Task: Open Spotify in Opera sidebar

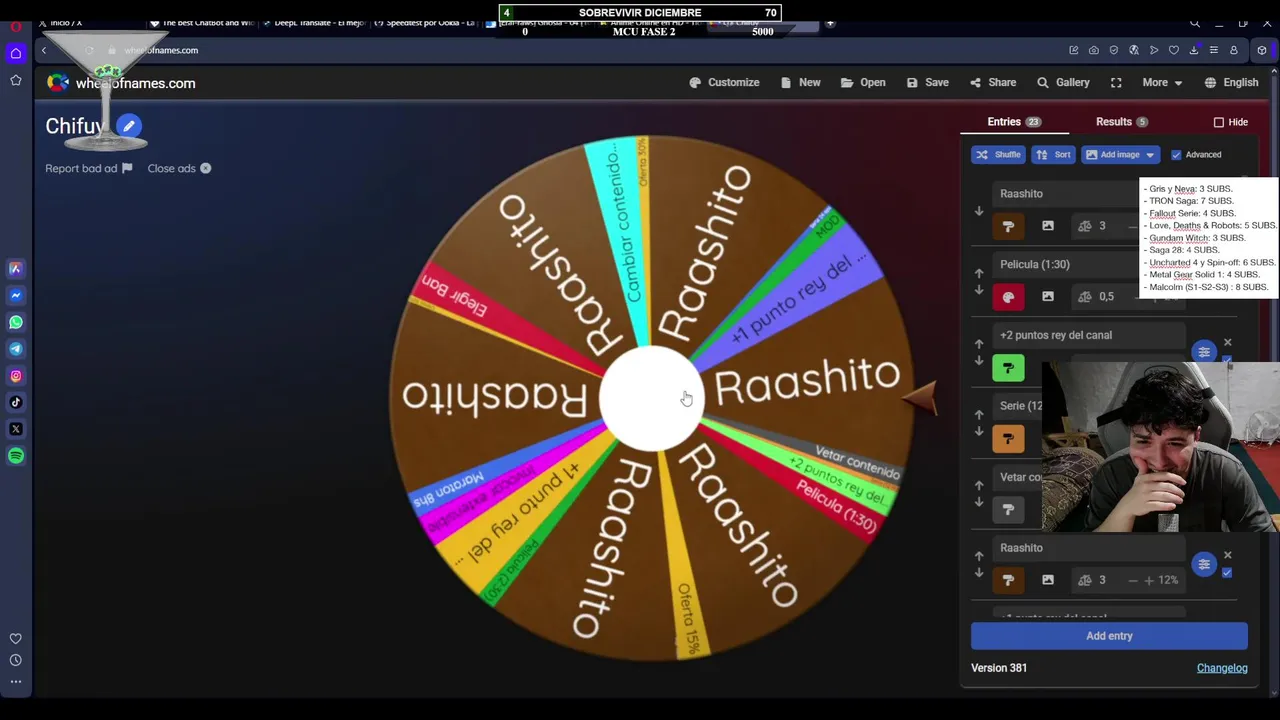Action: tap(16, 456)
